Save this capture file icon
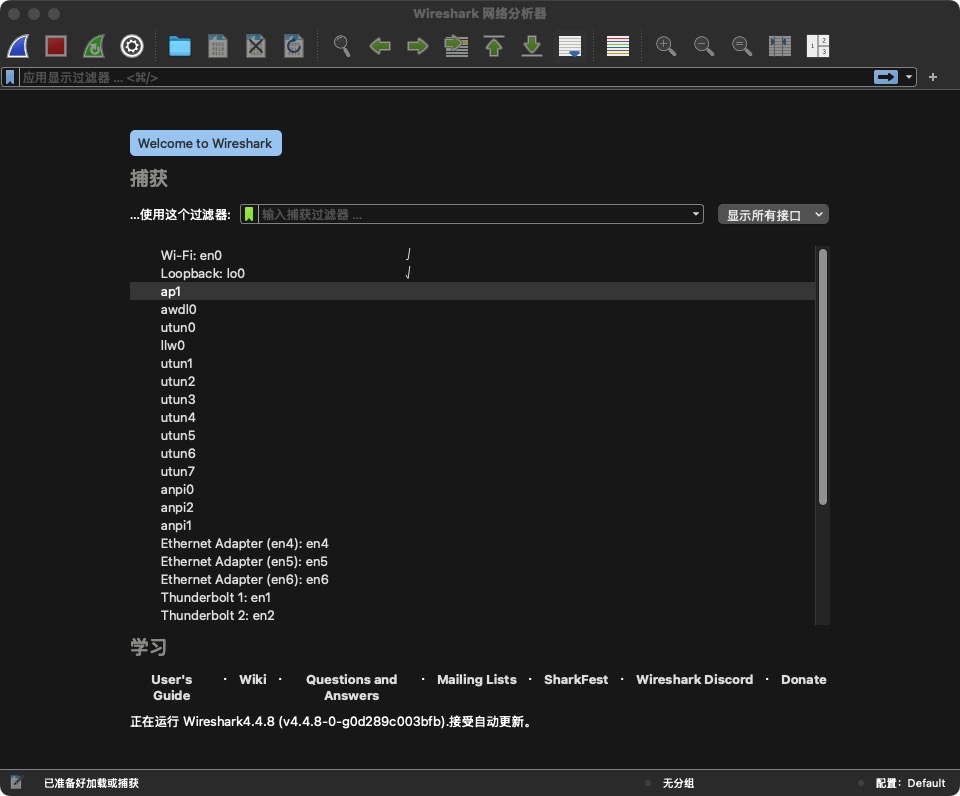 (217, 46)
